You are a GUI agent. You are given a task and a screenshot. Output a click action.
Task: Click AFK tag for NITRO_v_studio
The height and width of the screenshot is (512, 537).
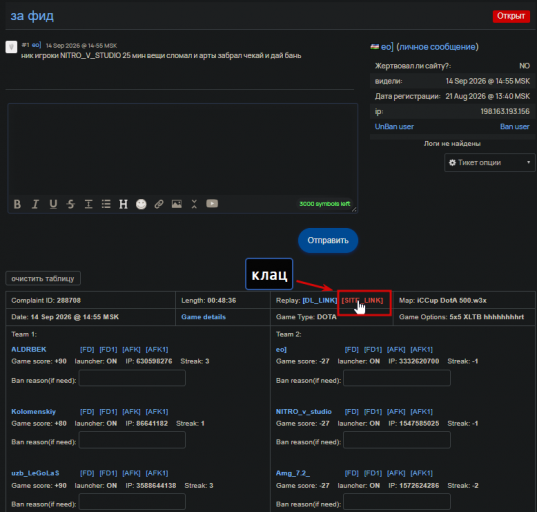point(396,411)
